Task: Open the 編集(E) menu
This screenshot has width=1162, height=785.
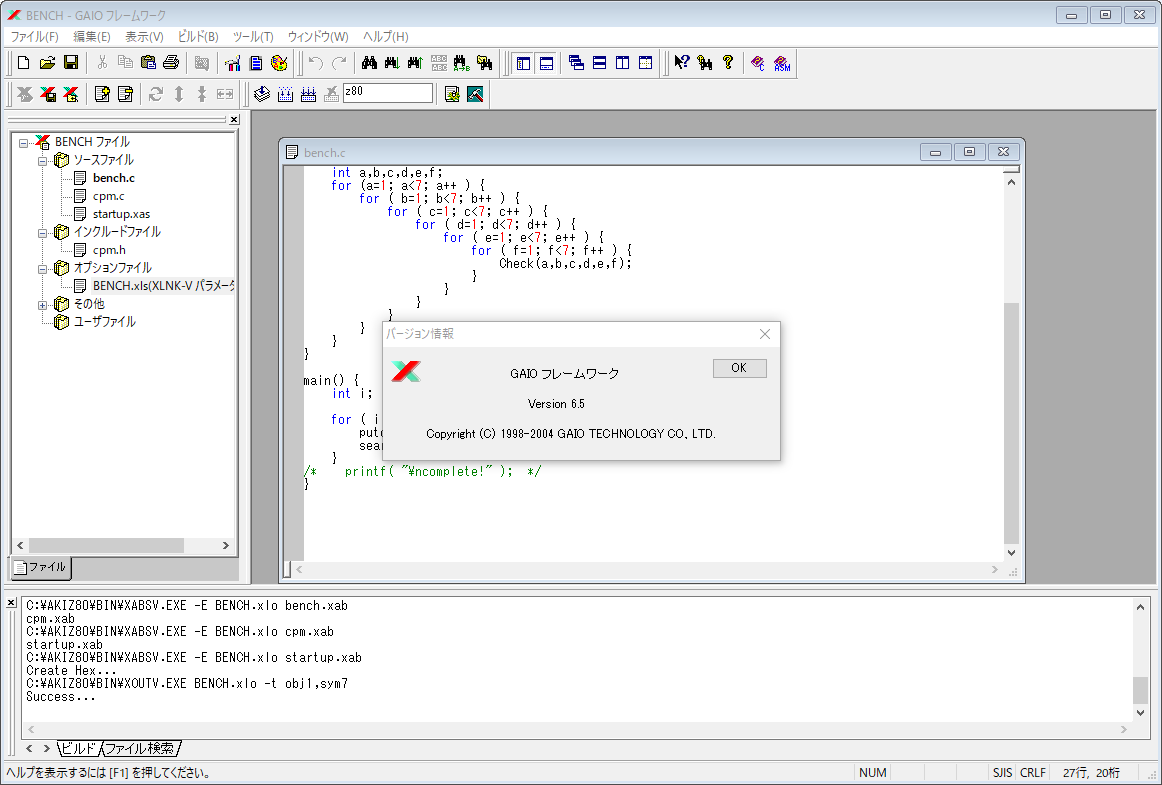Action: pyautogui.click(x=92, y=36)
